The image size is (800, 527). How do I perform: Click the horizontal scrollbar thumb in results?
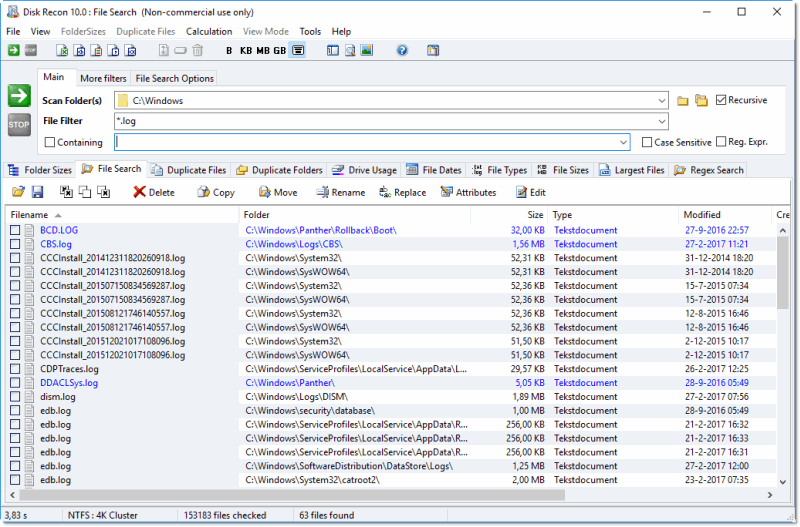[292, 495]
